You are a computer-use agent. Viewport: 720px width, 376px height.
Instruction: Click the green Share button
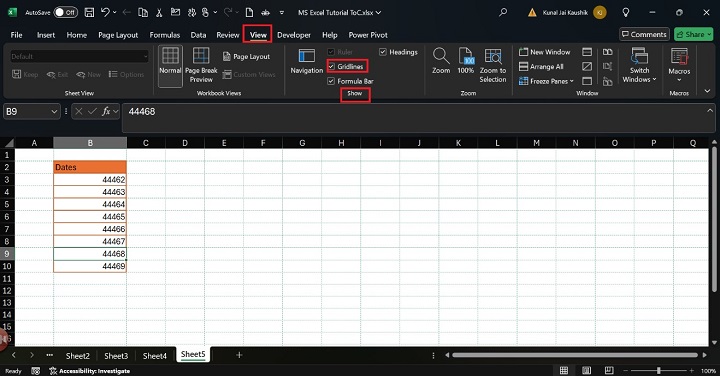(693, 34)
